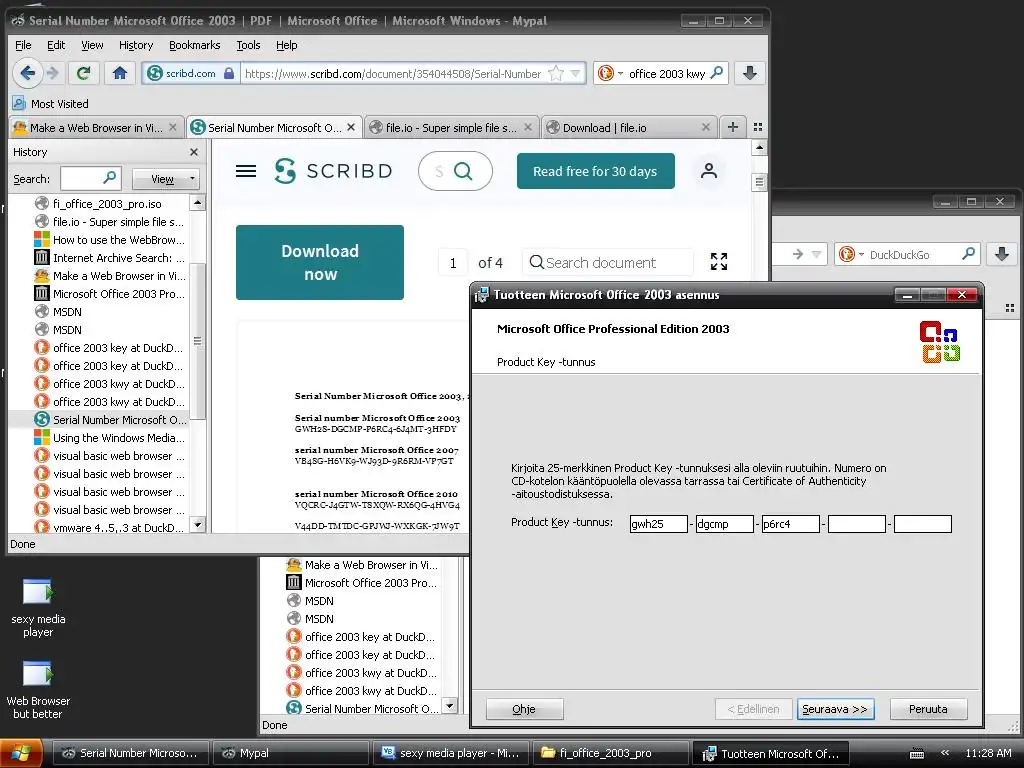Screen dimensions: 1024x768
Task: Click History sidebar scrollbar up arrow
Action: point(197,203)
